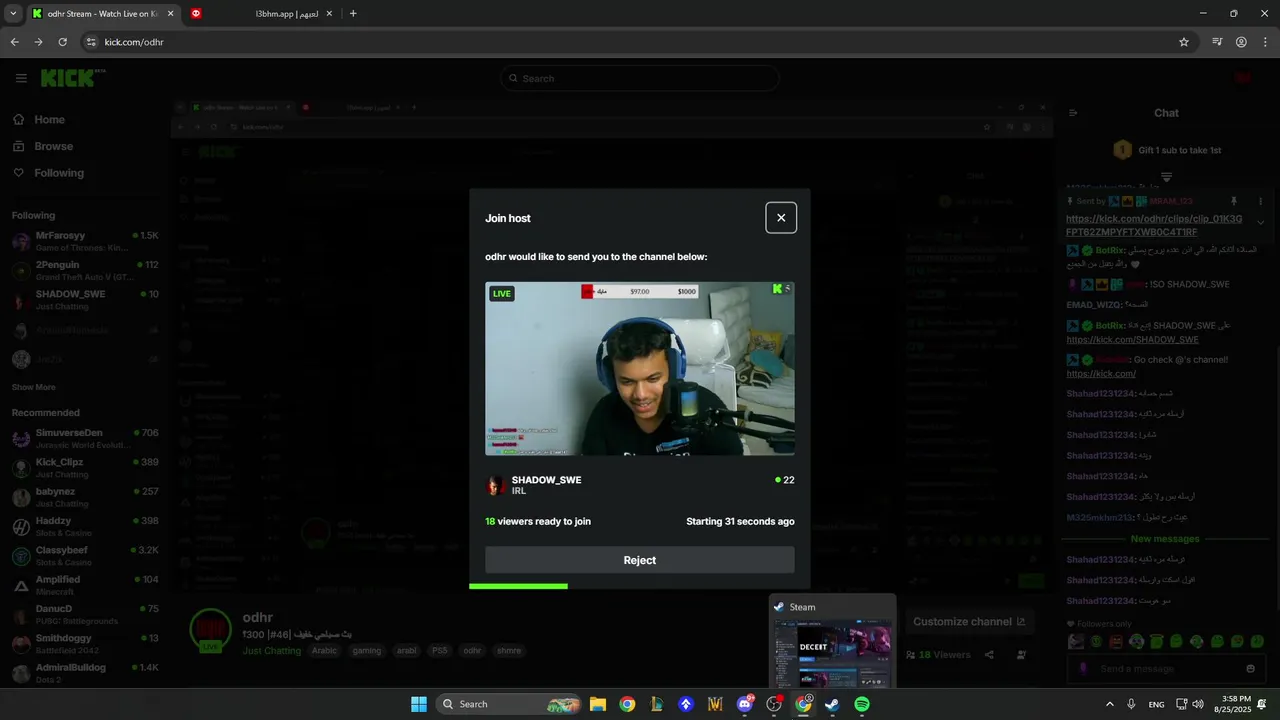Open the pinned kick.com/odhr clip link
The height and width of the screenshot is (720, 1280).
tap(1154, 225)
